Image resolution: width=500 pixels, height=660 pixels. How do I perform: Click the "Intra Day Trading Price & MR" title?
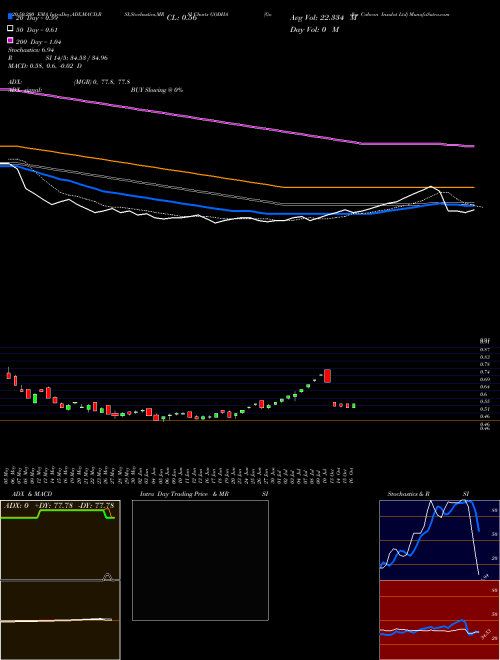tap(184, 494)
